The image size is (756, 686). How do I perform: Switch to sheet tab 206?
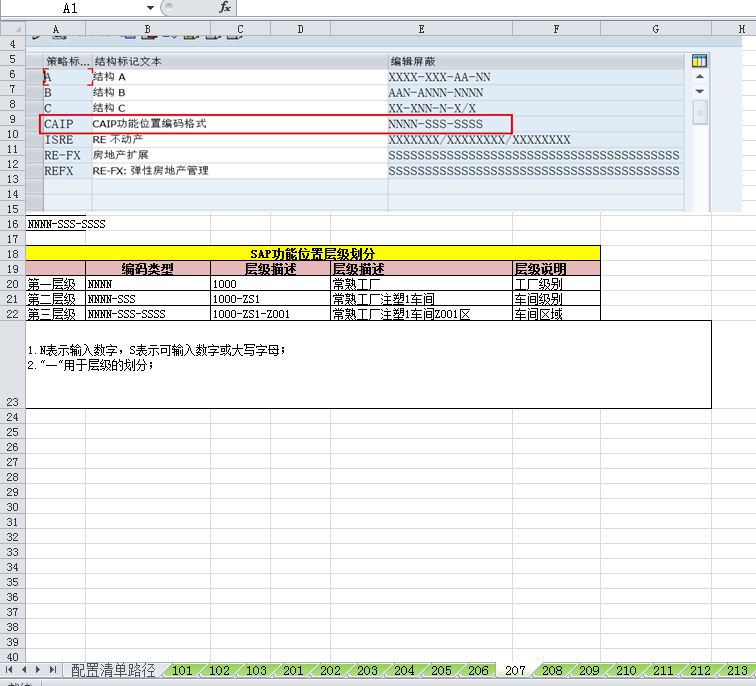click(x=478, y=670)
